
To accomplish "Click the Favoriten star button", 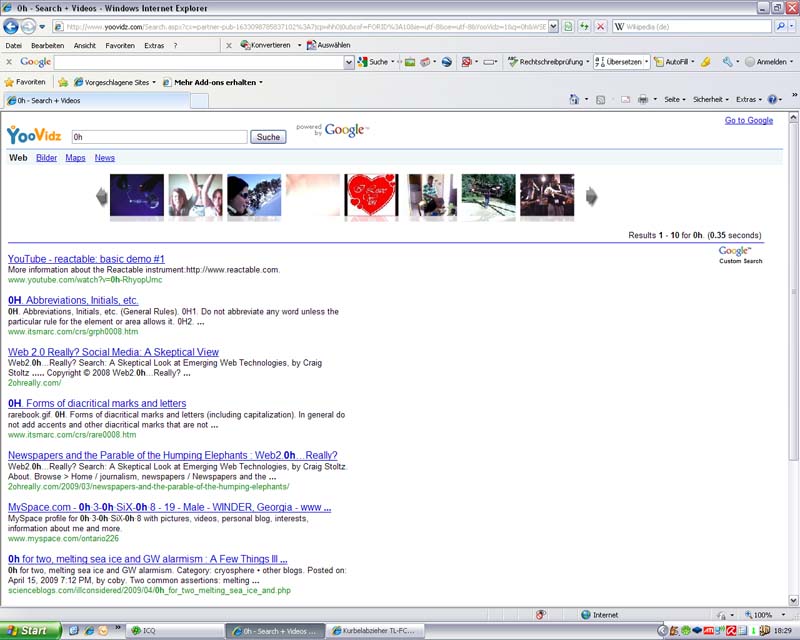I will [25, 82].
